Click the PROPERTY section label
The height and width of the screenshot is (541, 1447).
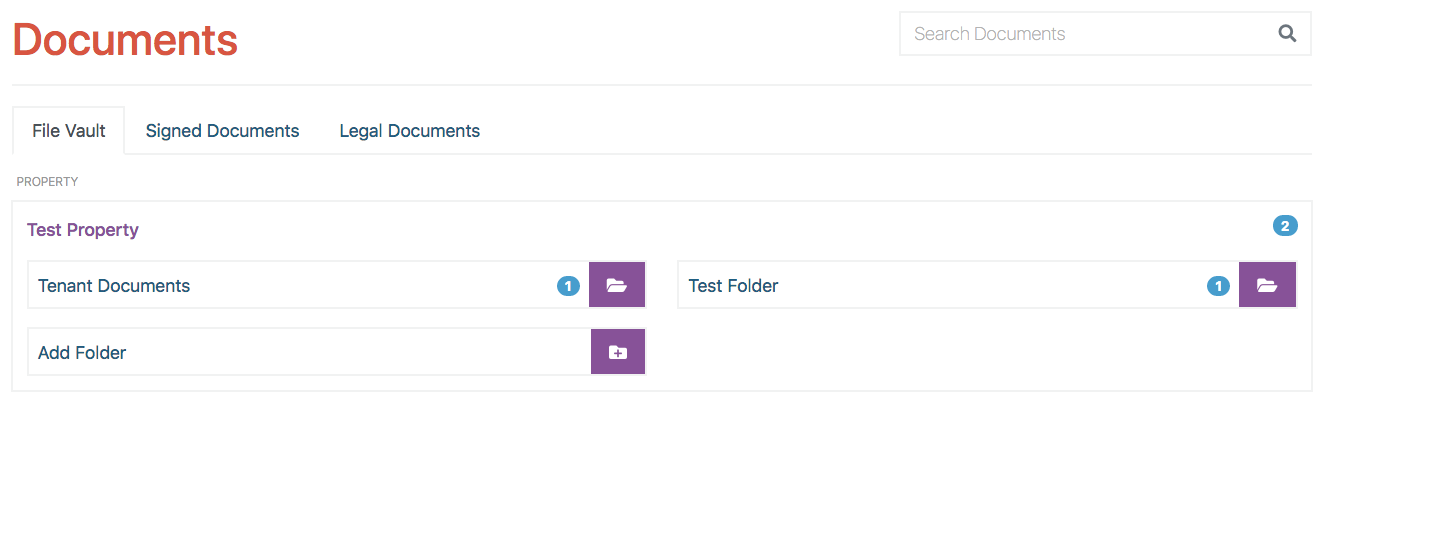[x=47, y=182]
